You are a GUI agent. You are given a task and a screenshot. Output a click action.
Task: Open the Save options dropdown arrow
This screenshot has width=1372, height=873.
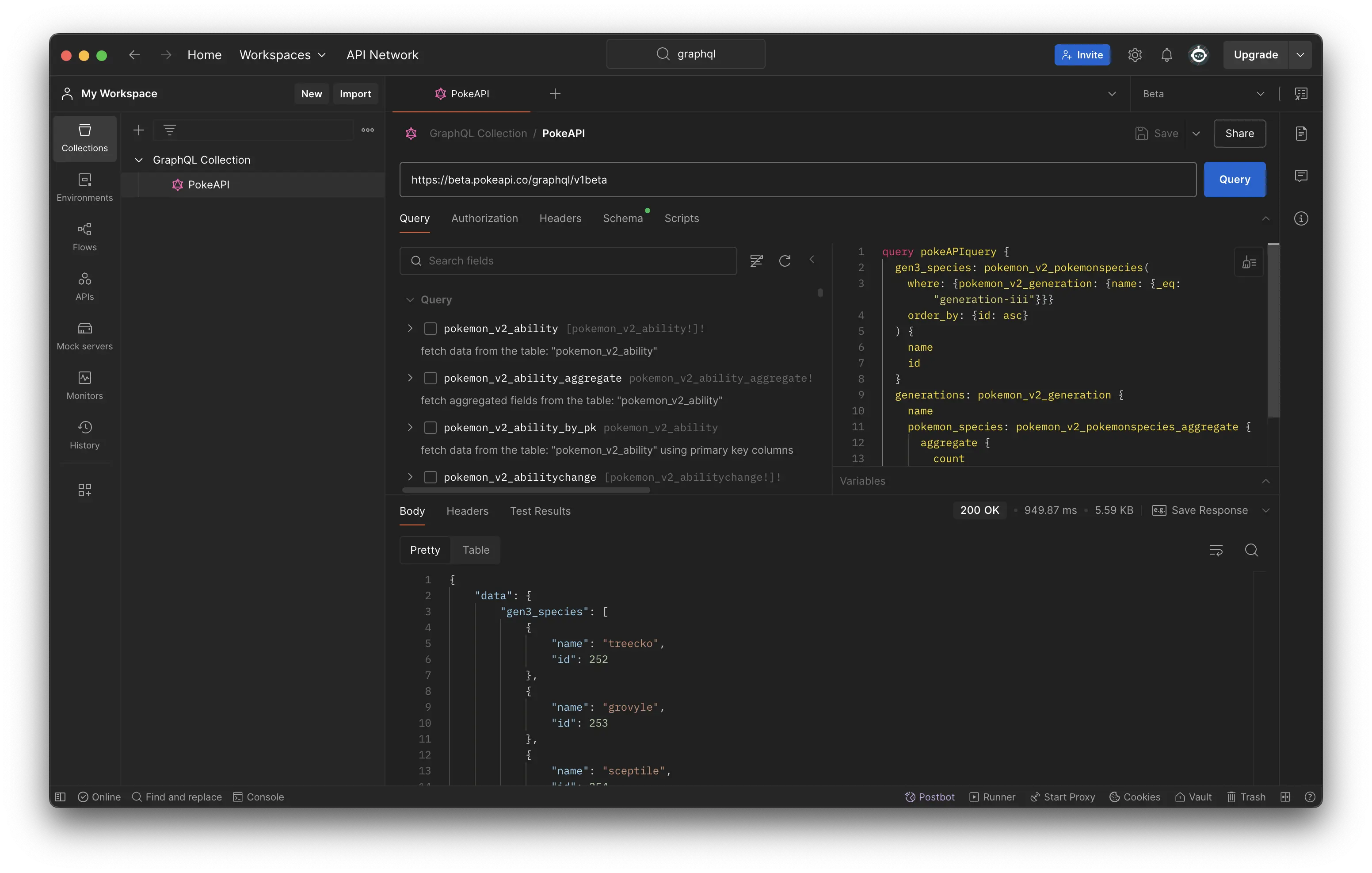(1196, 134)
